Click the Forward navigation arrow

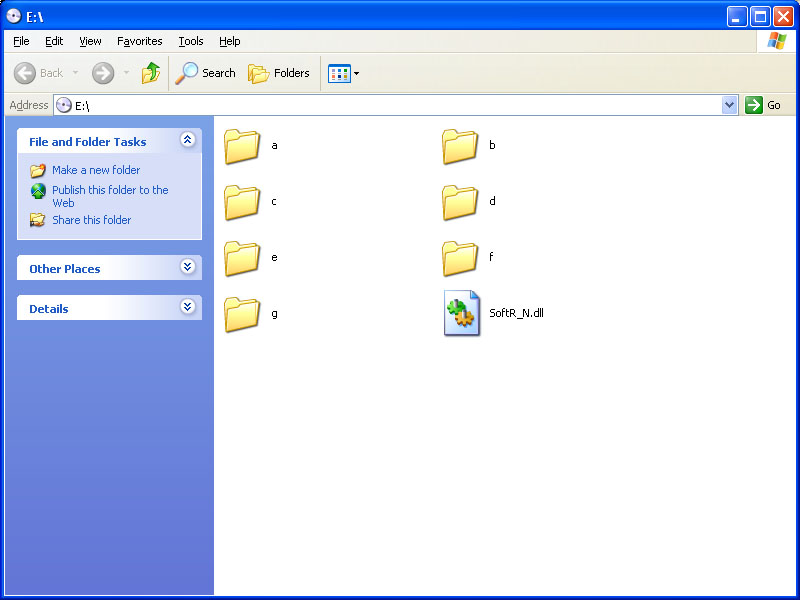coord(103,73)
